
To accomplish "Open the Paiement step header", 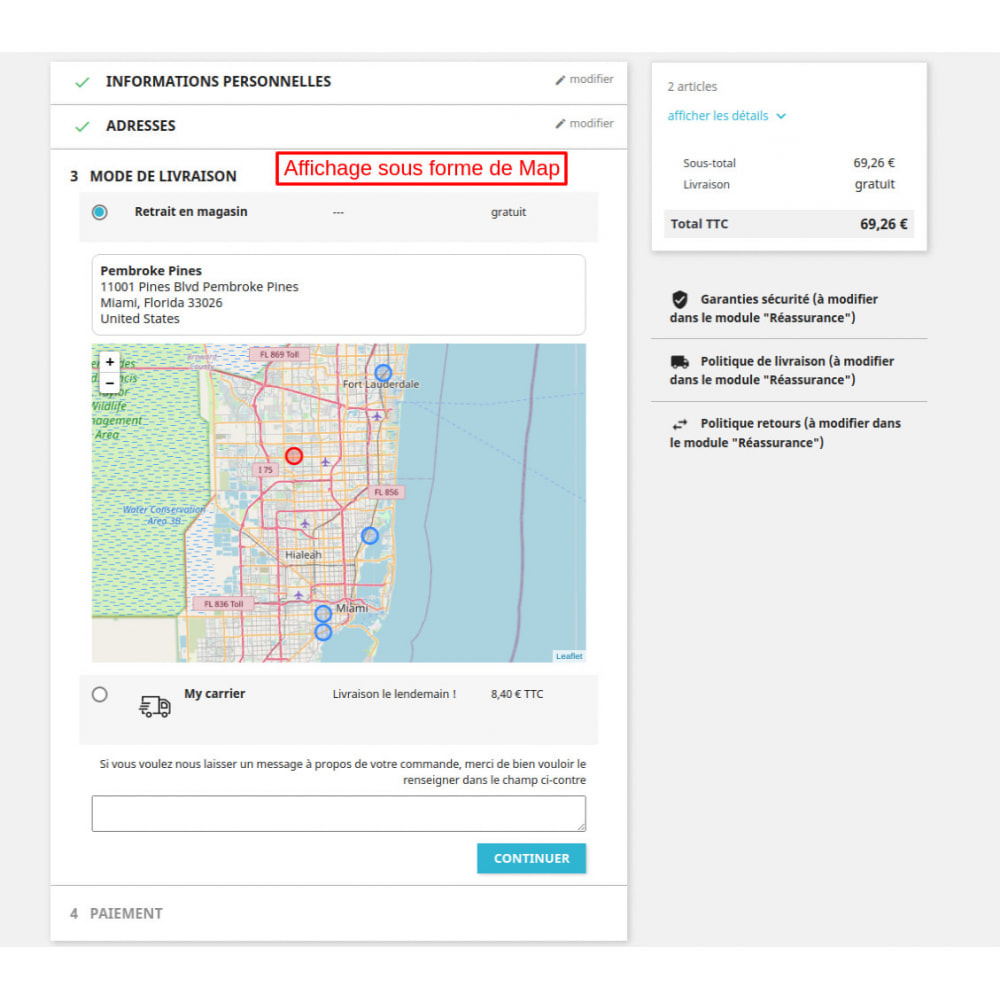I will coord(126,913).
